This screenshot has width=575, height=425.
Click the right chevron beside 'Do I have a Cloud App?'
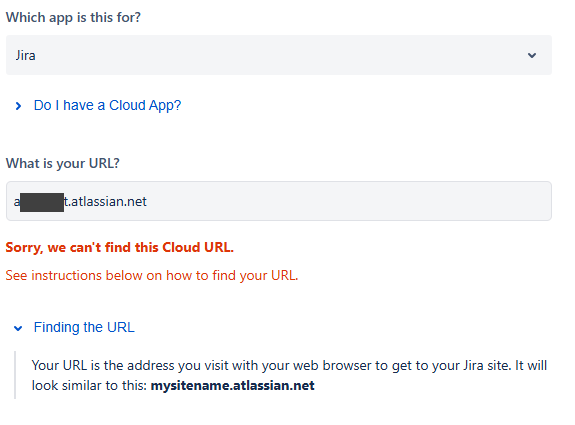tap(18, 106)
